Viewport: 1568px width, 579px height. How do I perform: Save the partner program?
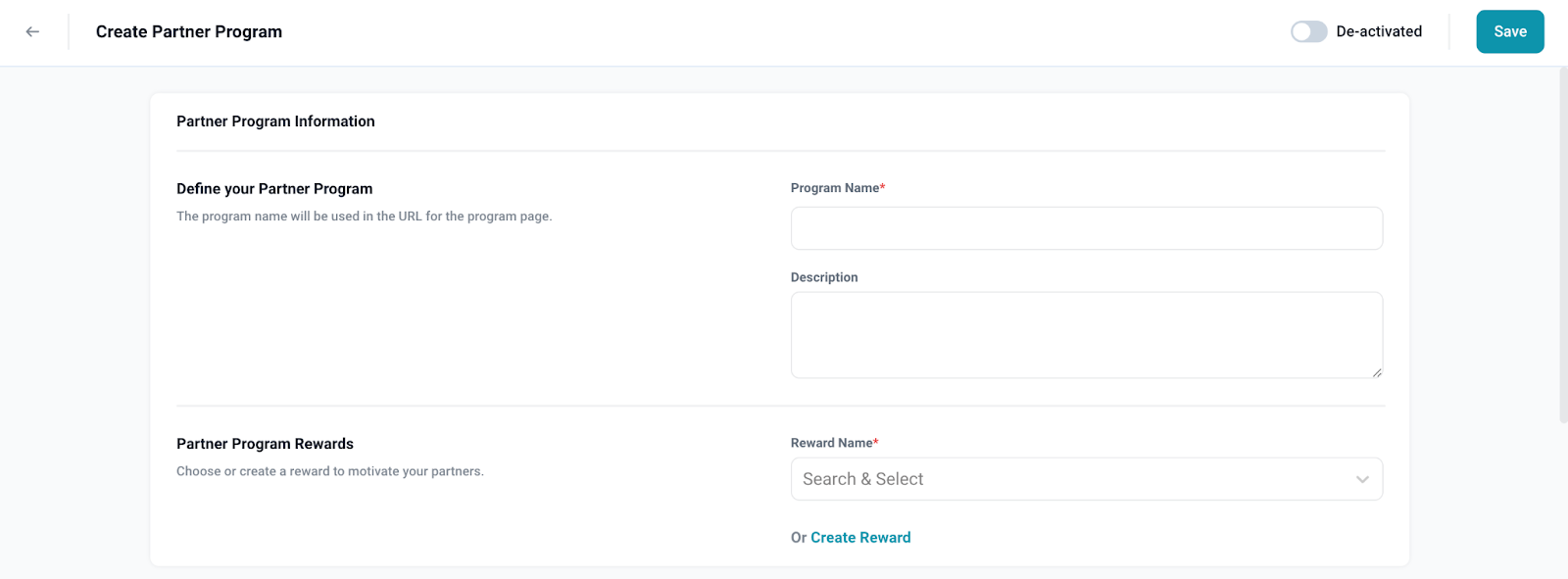[1509, 31]
